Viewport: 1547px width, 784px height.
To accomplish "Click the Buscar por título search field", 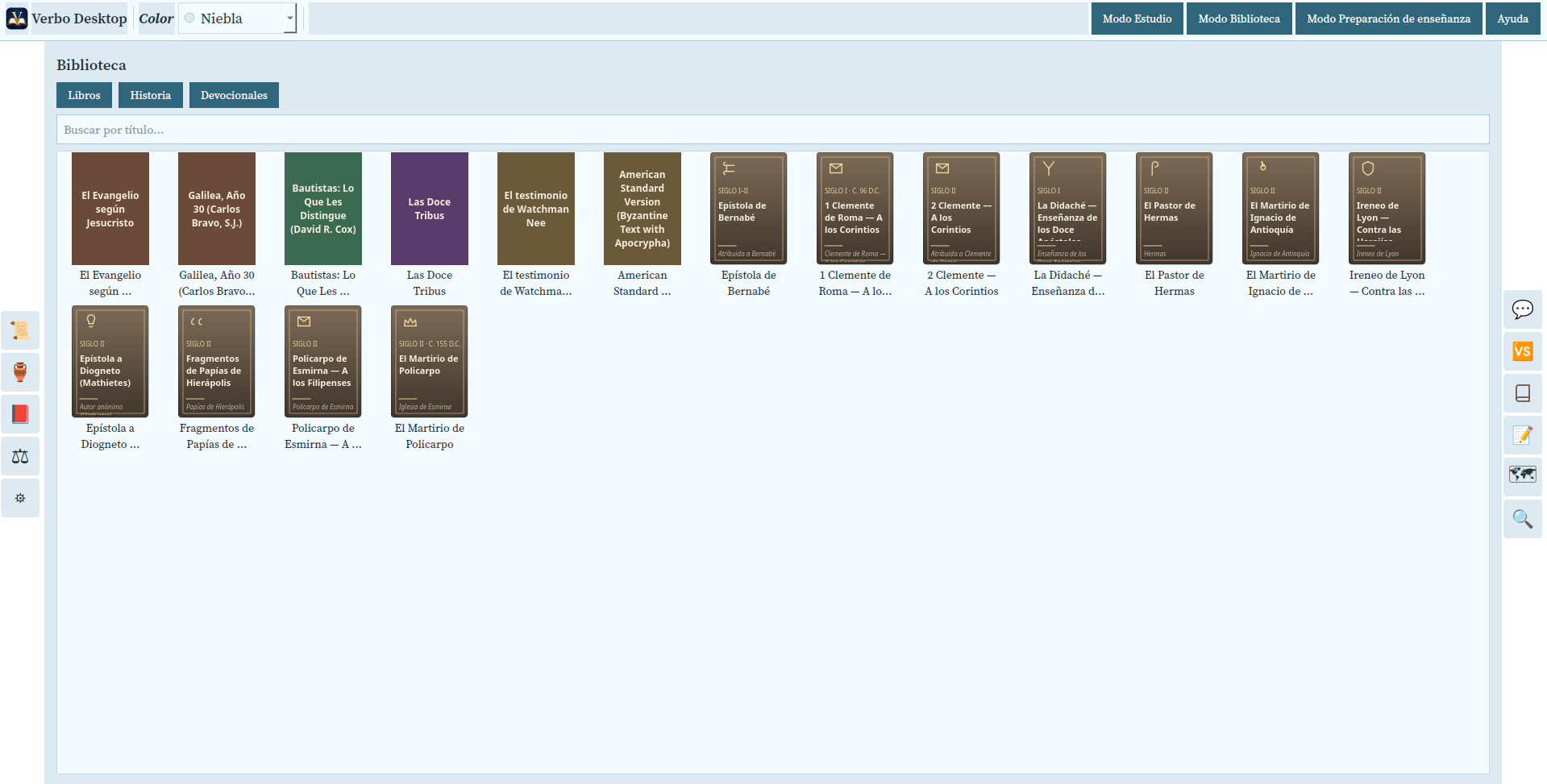I will 772,130.
